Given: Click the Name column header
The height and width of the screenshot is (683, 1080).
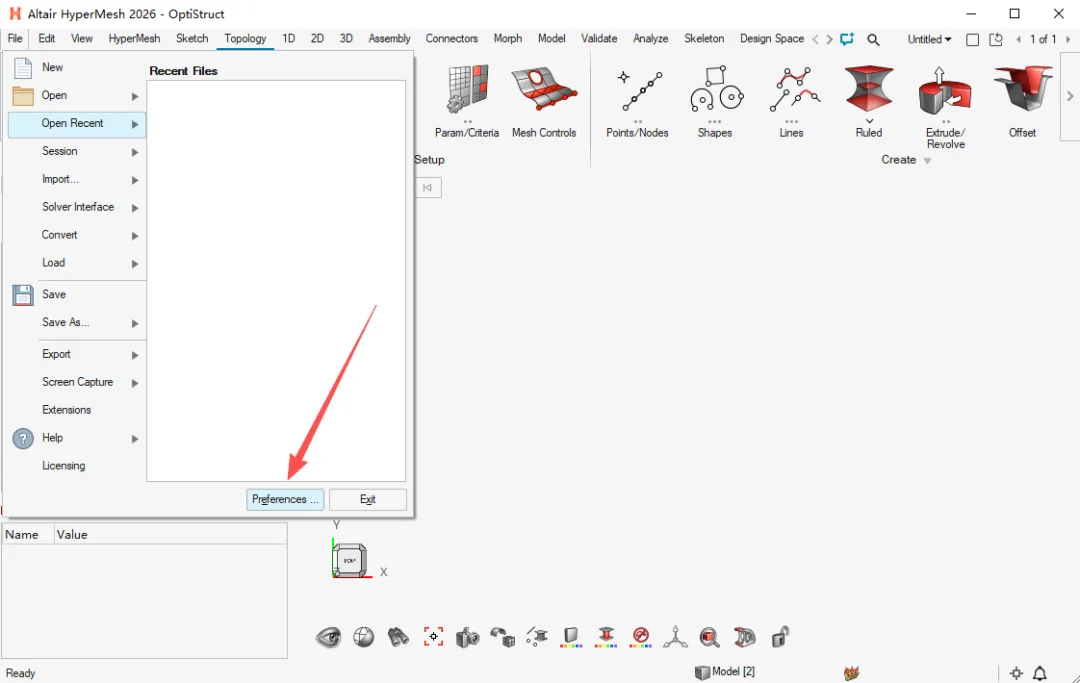Looking at the screenshot, I should pyautogui.click(x=28, y=534).
